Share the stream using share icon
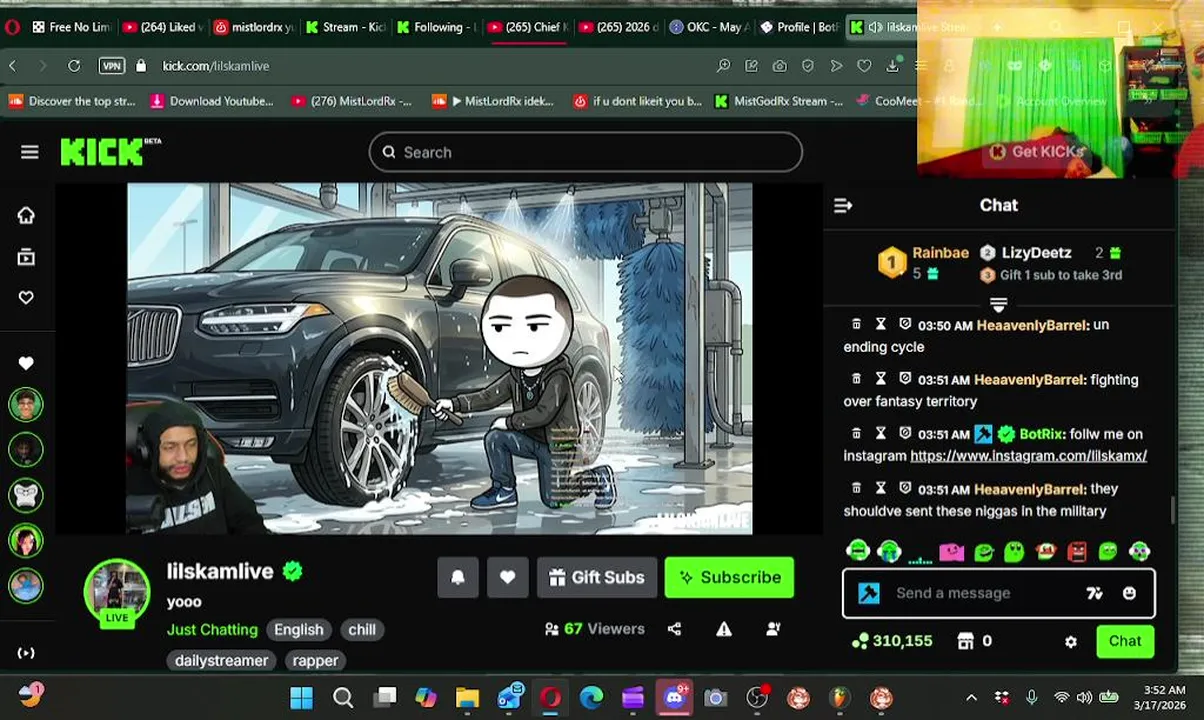1204x720 pixels. click(674, 629)
